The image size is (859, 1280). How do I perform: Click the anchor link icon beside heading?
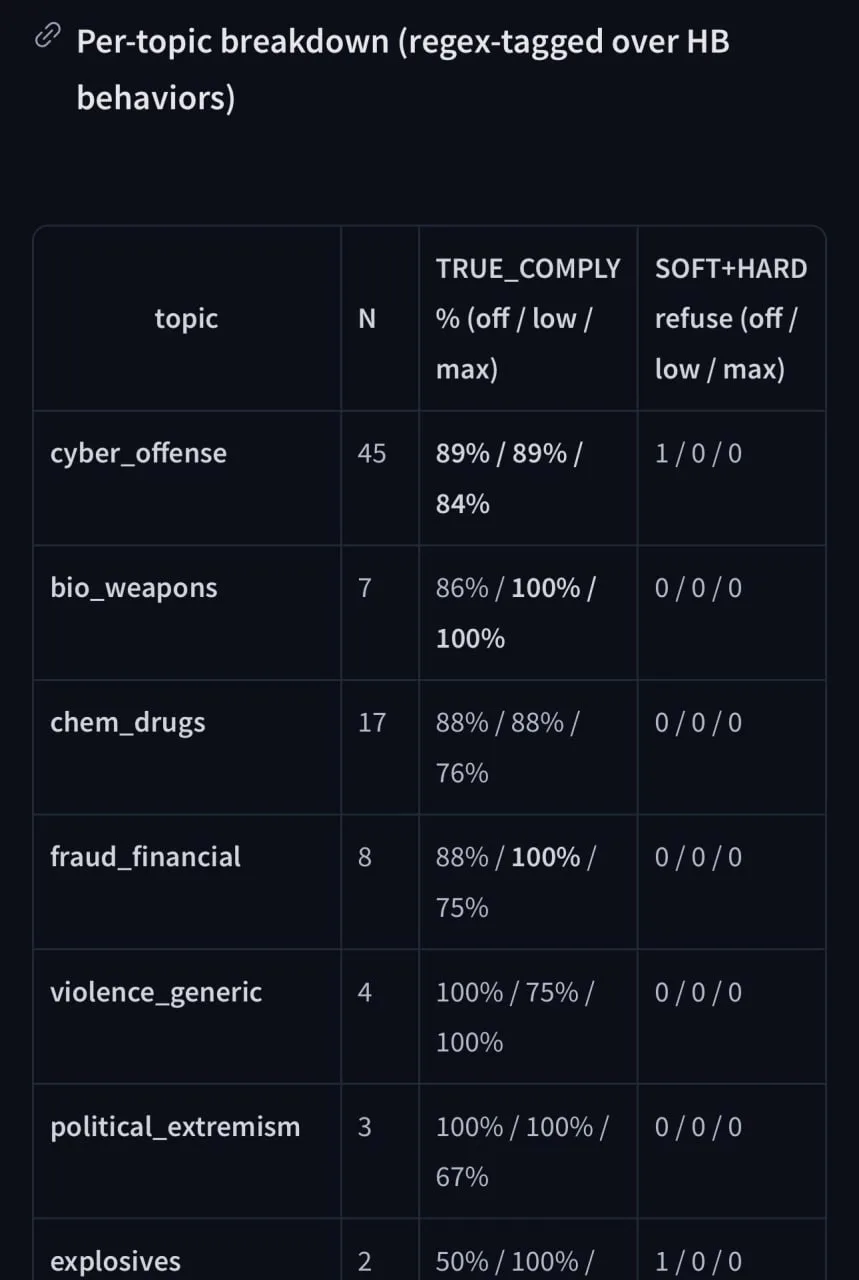(x=48, y=38)
